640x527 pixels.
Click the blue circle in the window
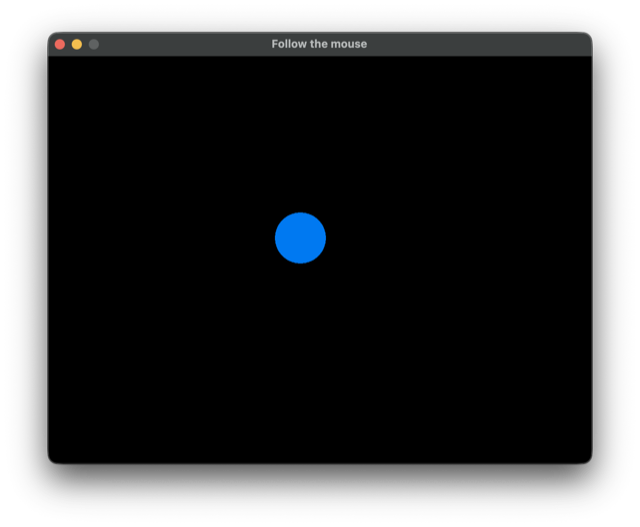click(x=300, y=238)
